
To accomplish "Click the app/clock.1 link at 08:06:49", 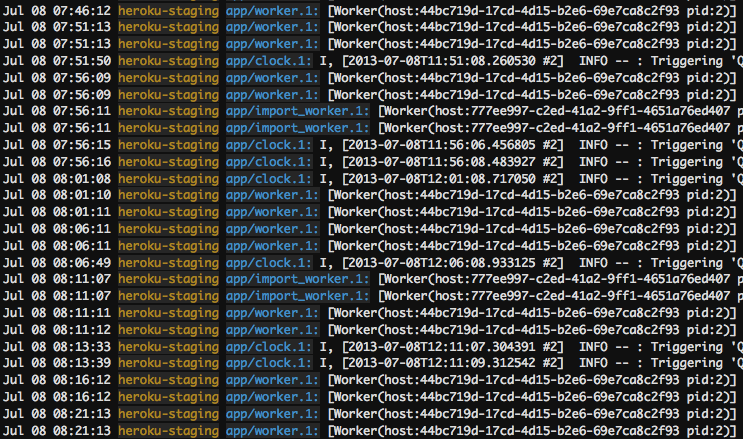I will pos(269,263).
